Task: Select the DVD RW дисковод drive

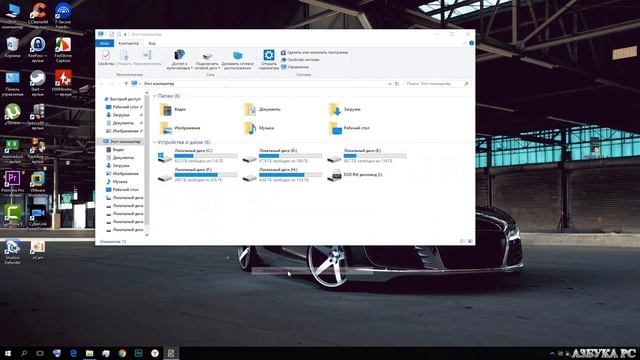Action: click(355, 175)
